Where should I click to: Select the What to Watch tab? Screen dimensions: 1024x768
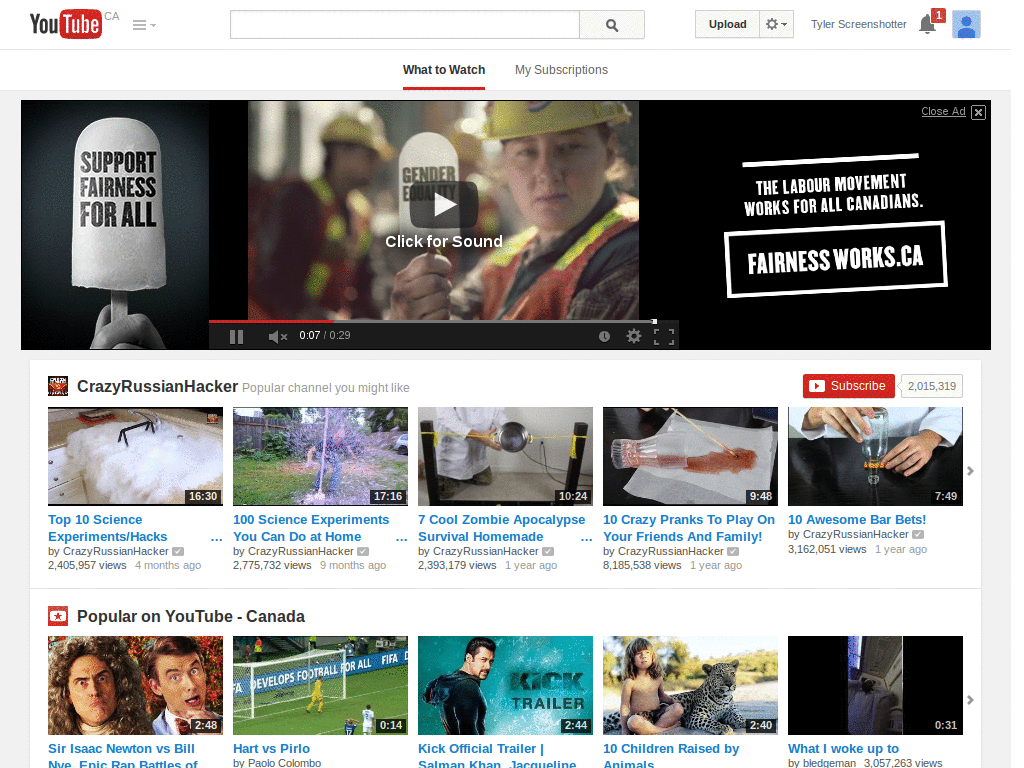(x=444, y=70)
